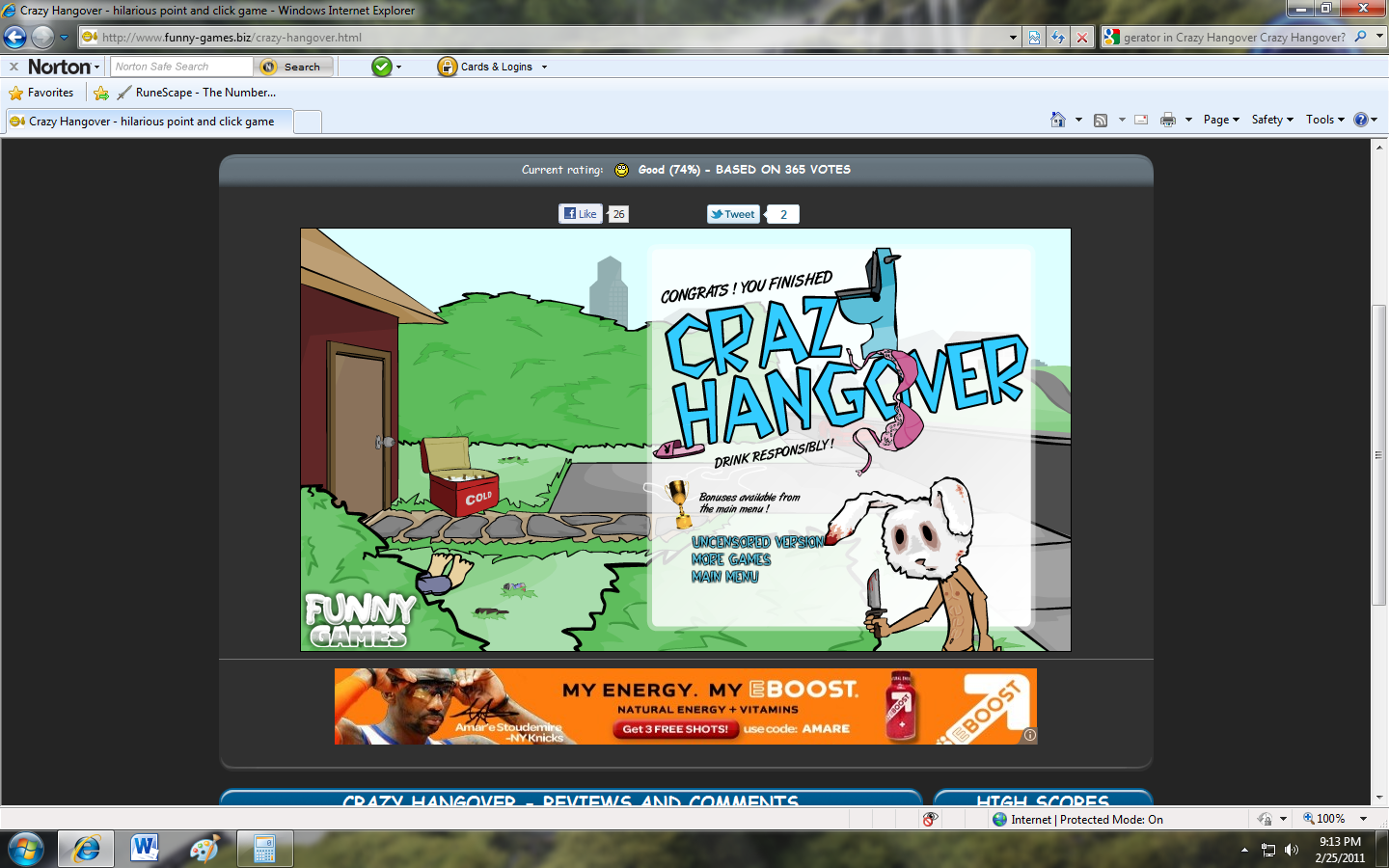Screen dimensions: 1389x868
Task: Click the browser search box field
Action: (x=1234, y=38)
